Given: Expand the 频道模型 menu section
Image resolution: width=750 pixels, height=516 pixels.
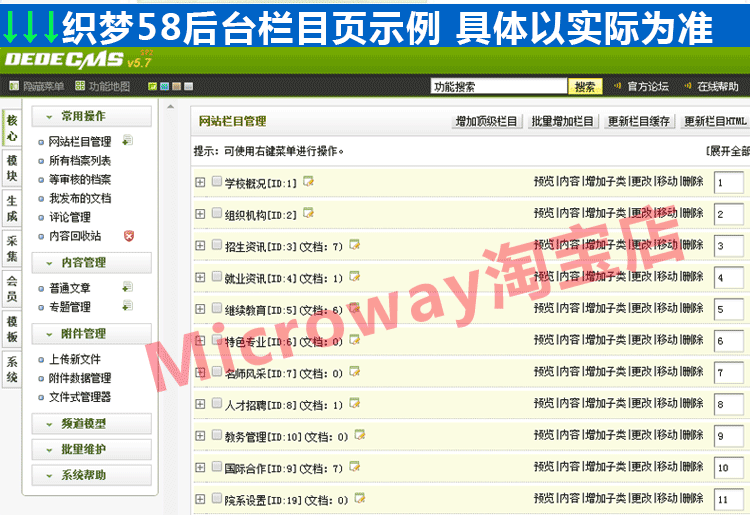Looking at the screenshot, I should [91, 424].
